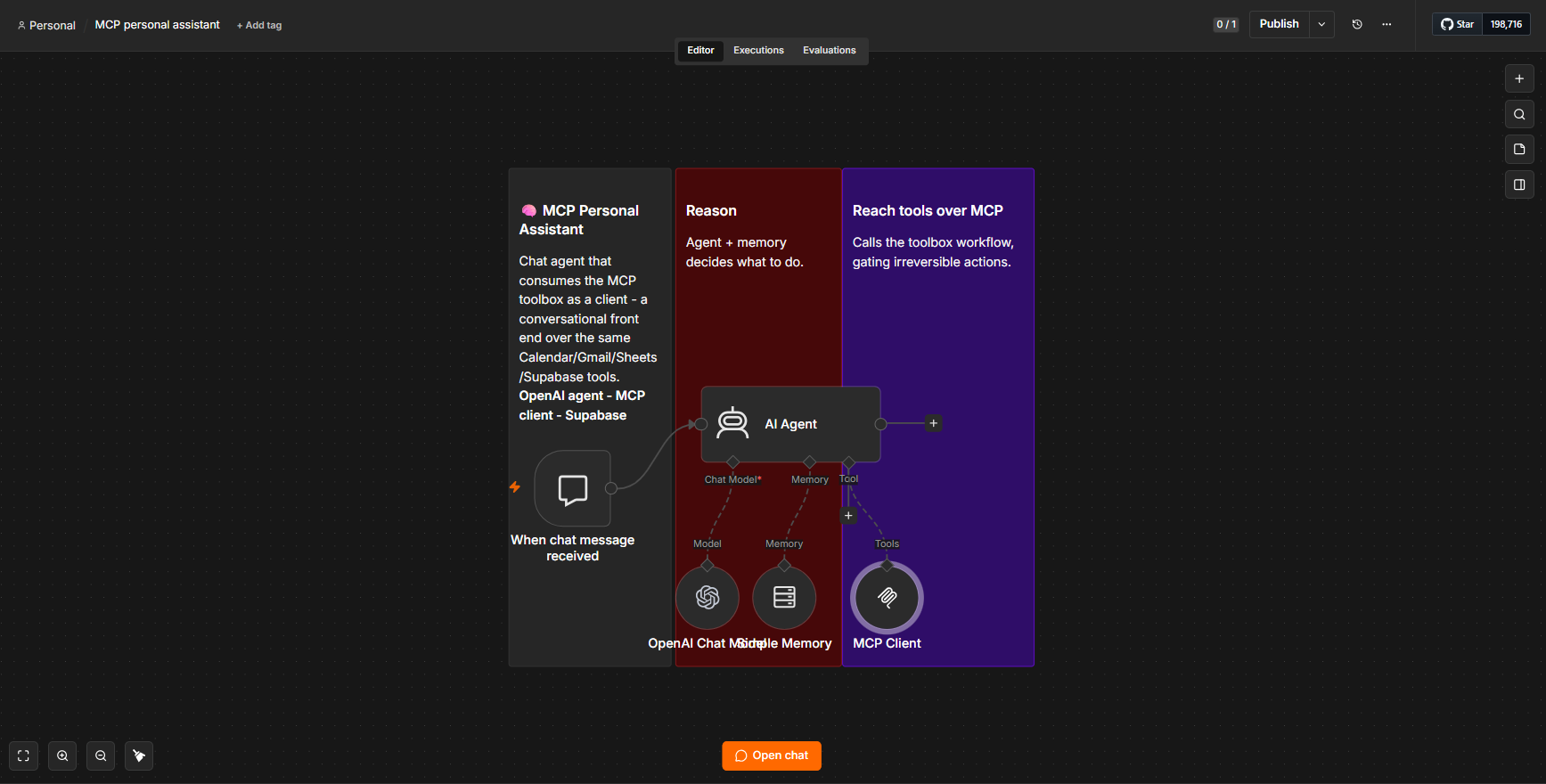Viewport: 1546px width, 784px height.
Task: Open the three-dot workflow options menu
Action: click(1386, 25)
